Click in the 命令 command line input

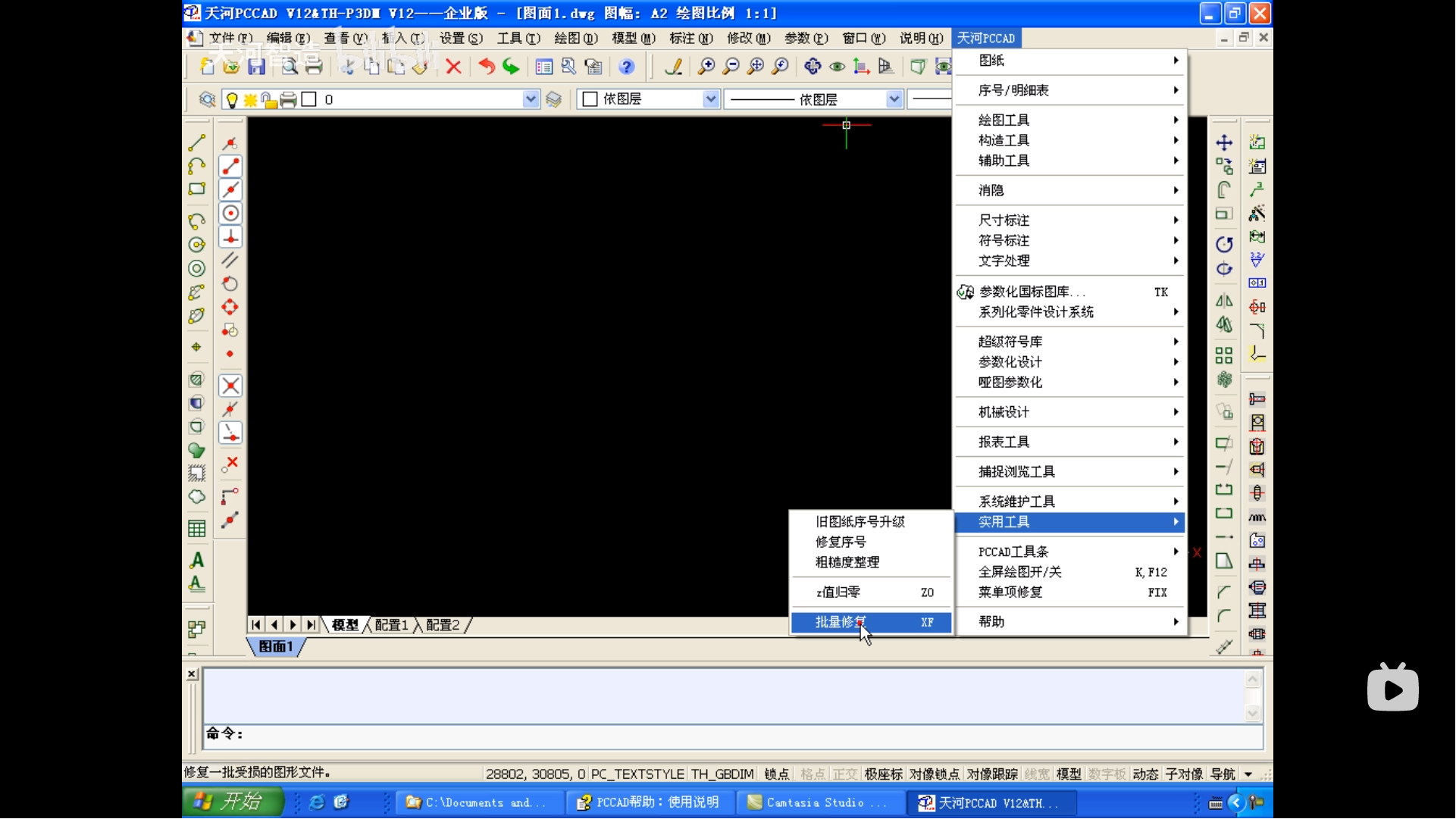point(732,734)
